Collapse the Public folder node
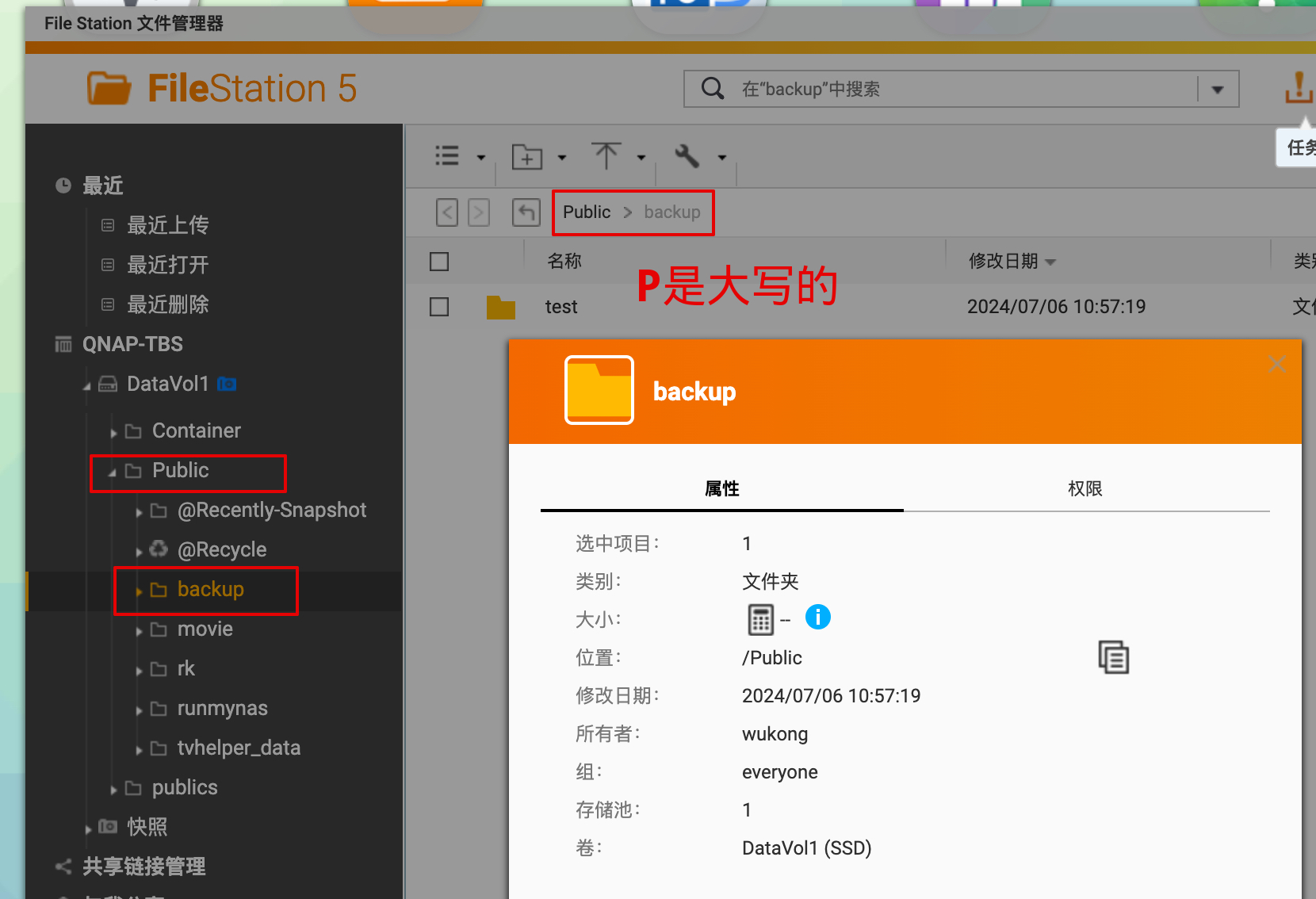 pyautogui.click(x=113, y=472)
